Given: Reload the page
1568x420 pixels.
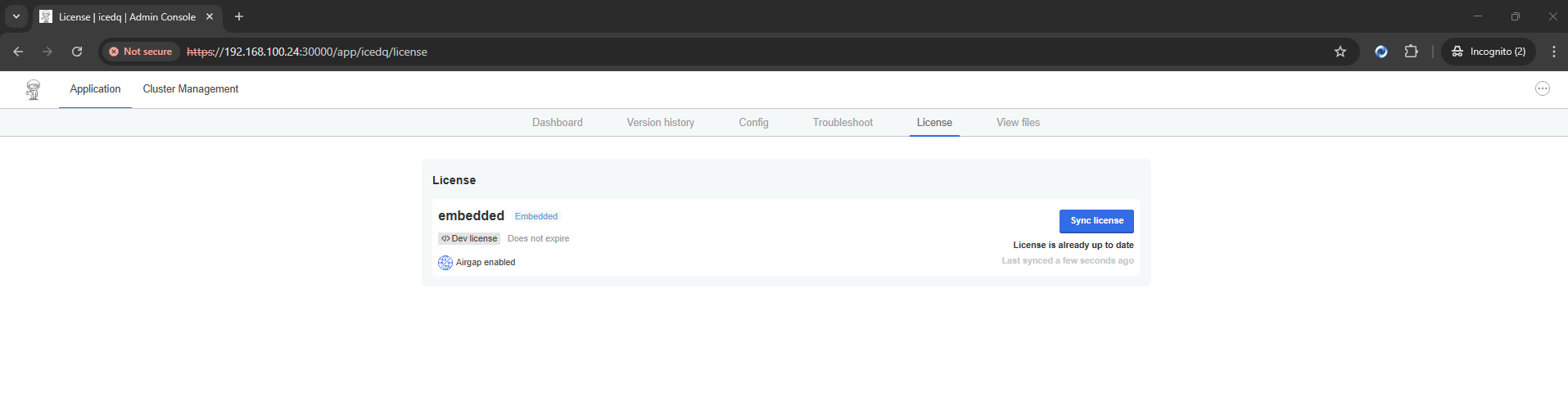Looking at the screenshot, I should tap(77, 52).
